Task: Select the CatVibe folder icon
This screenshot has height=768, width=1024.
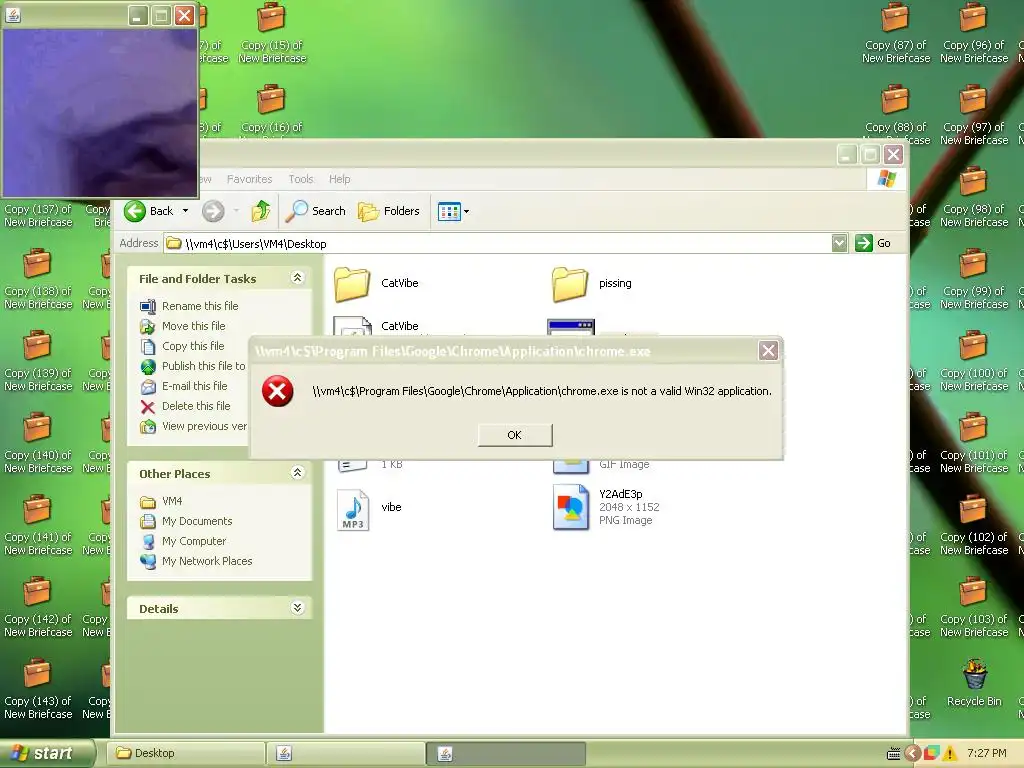Action: click(x=352, y=283)
